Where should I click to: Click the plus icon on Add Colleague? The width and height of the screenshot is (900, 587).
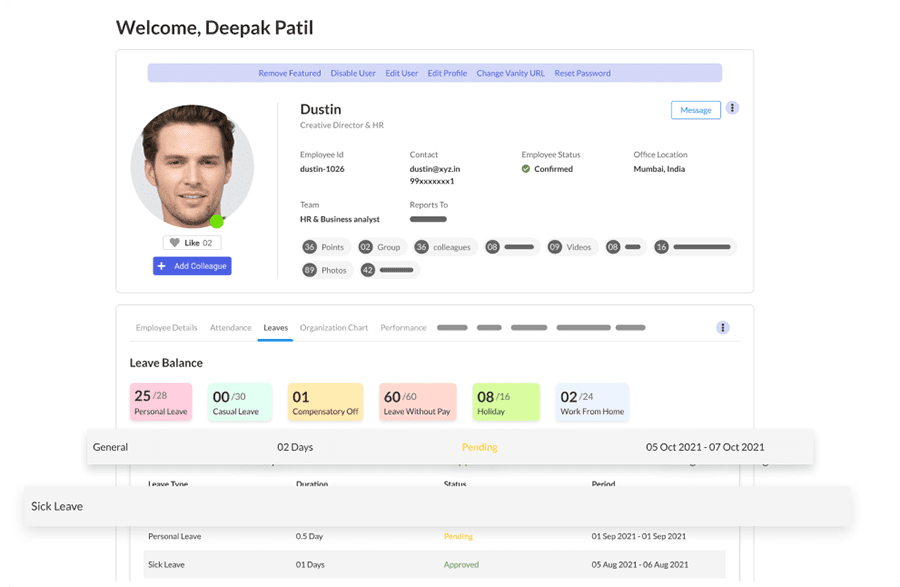[x=162, y=266]
